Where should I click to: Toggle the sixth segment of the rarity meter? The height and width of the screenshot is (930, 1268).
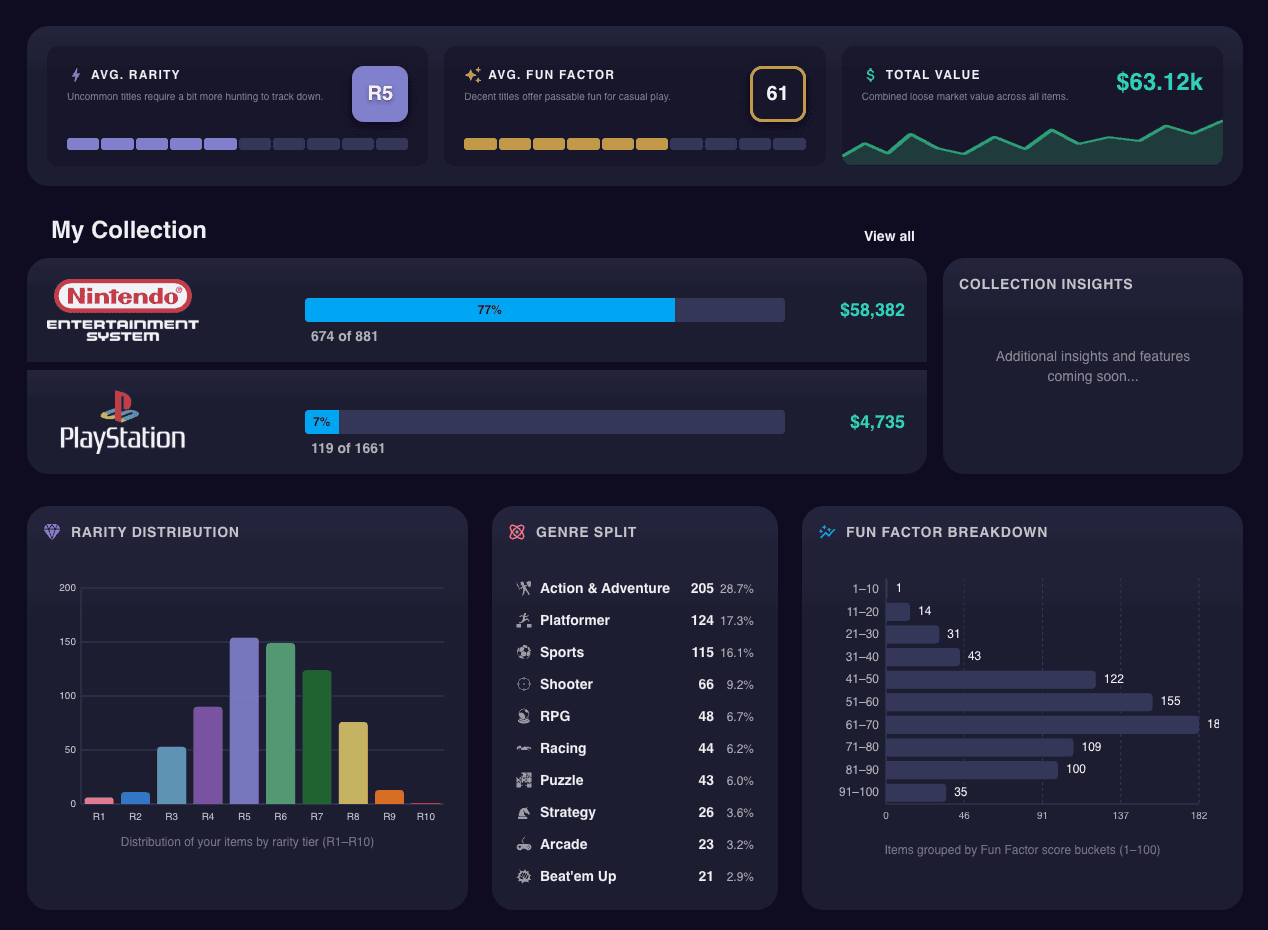(x=254, y=144)
